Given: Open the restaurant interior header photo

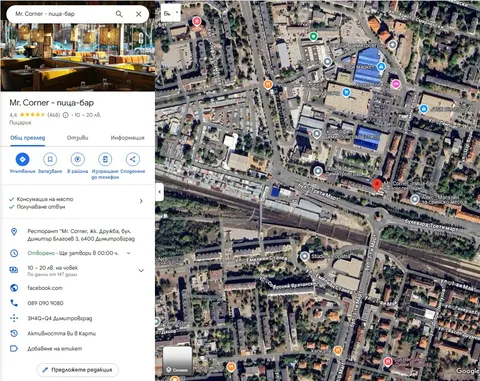Looking at the screenshot, I should pyautogui.click(x=77, y=57).
